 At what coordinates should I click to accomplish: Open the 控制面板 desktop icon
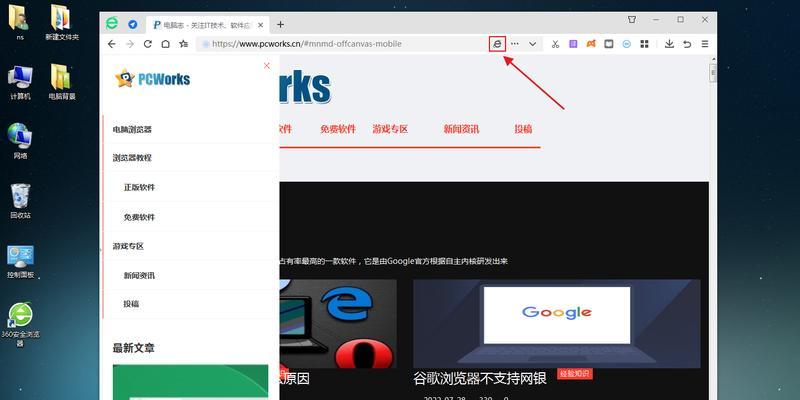(x=20, y=261)
